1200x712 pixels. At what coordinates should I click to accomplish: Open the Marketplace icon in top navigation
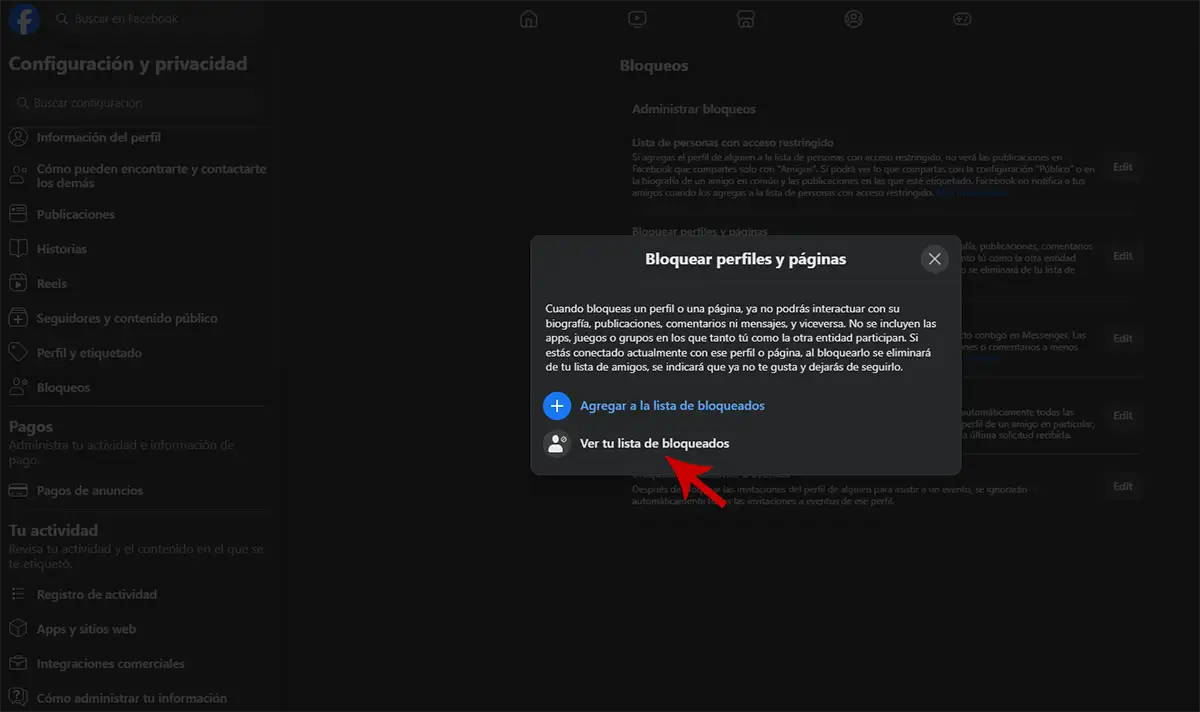coord(745,19)
